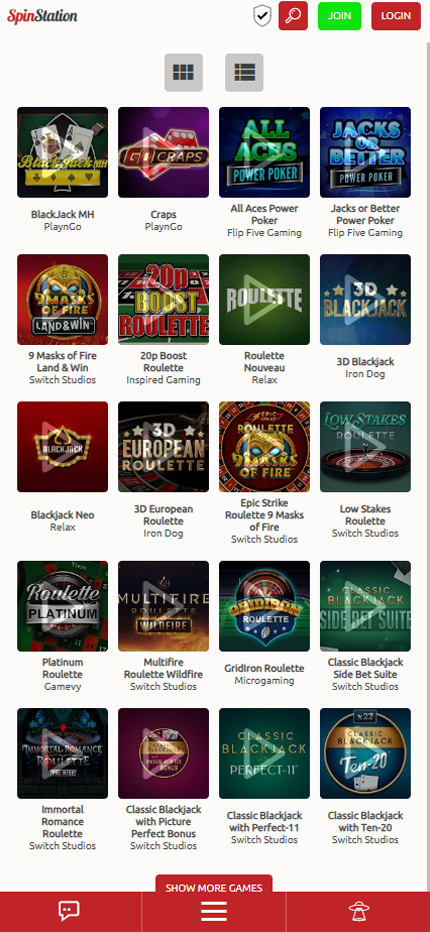Click the search magnifier icon
Screen dimensions: 430x932
(293, 16)
